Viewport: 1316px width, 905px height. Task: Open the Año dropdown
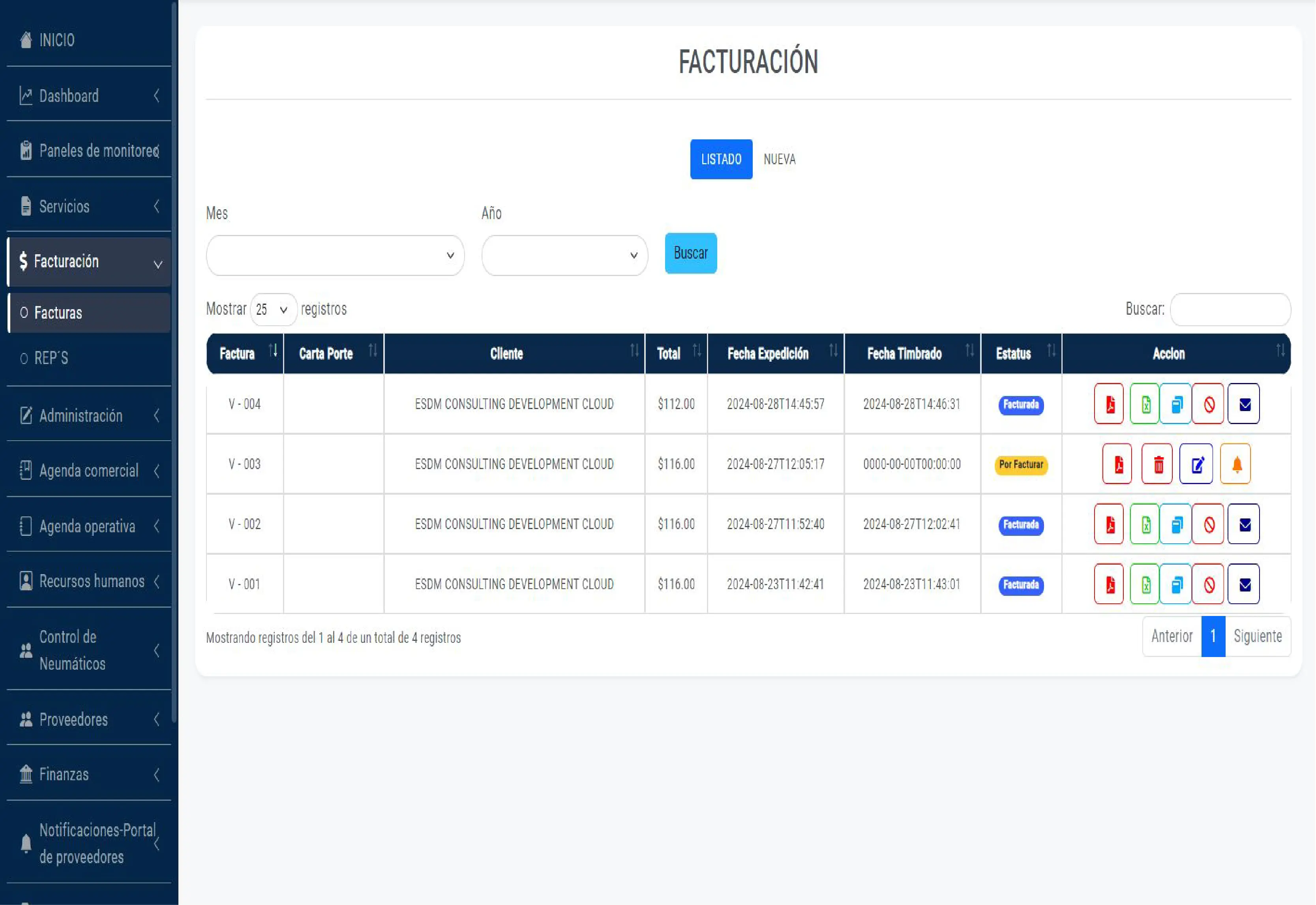point(564,256)
